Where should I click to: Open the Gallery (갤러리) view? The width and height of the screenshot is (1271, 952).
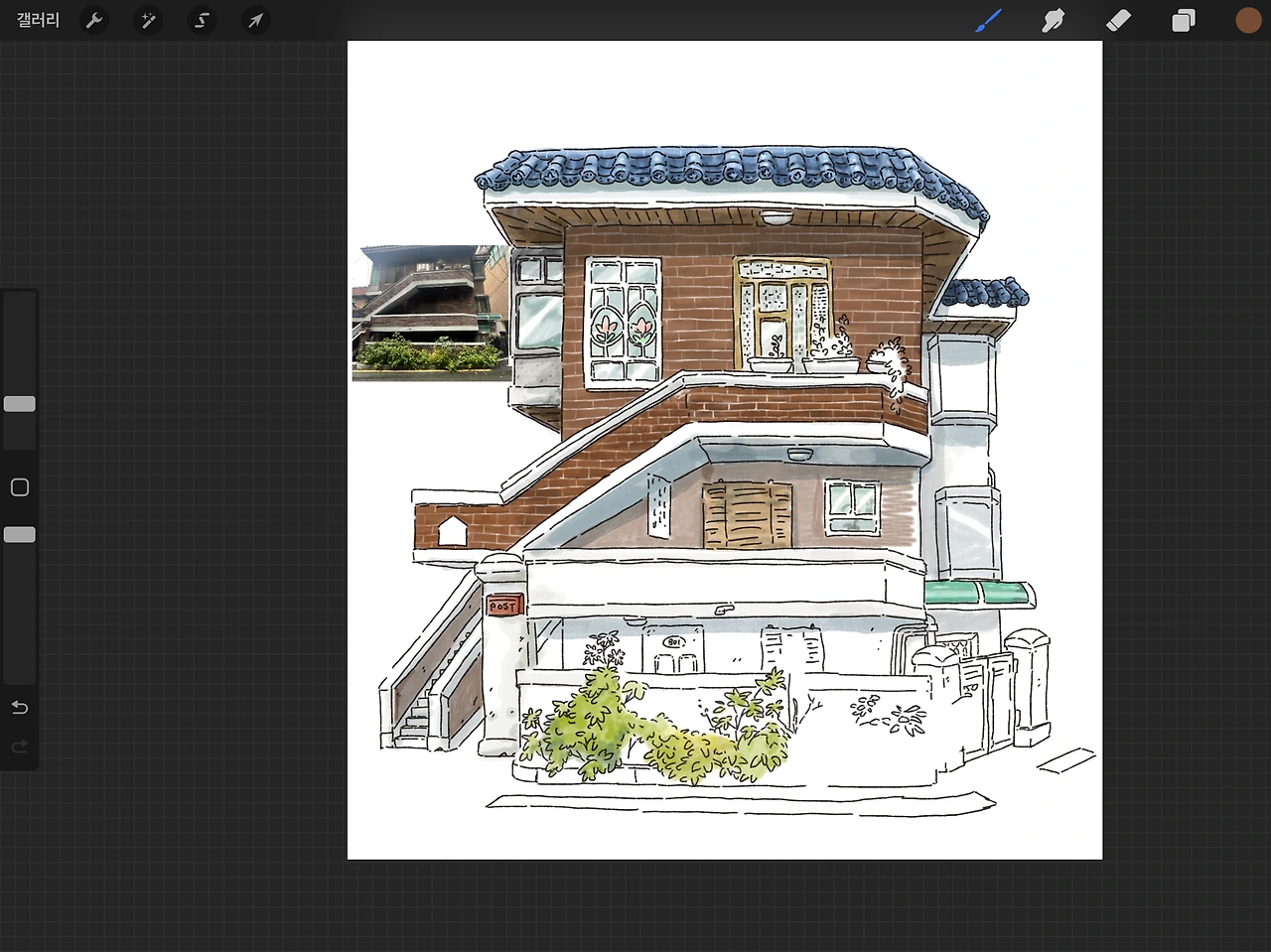39,20
